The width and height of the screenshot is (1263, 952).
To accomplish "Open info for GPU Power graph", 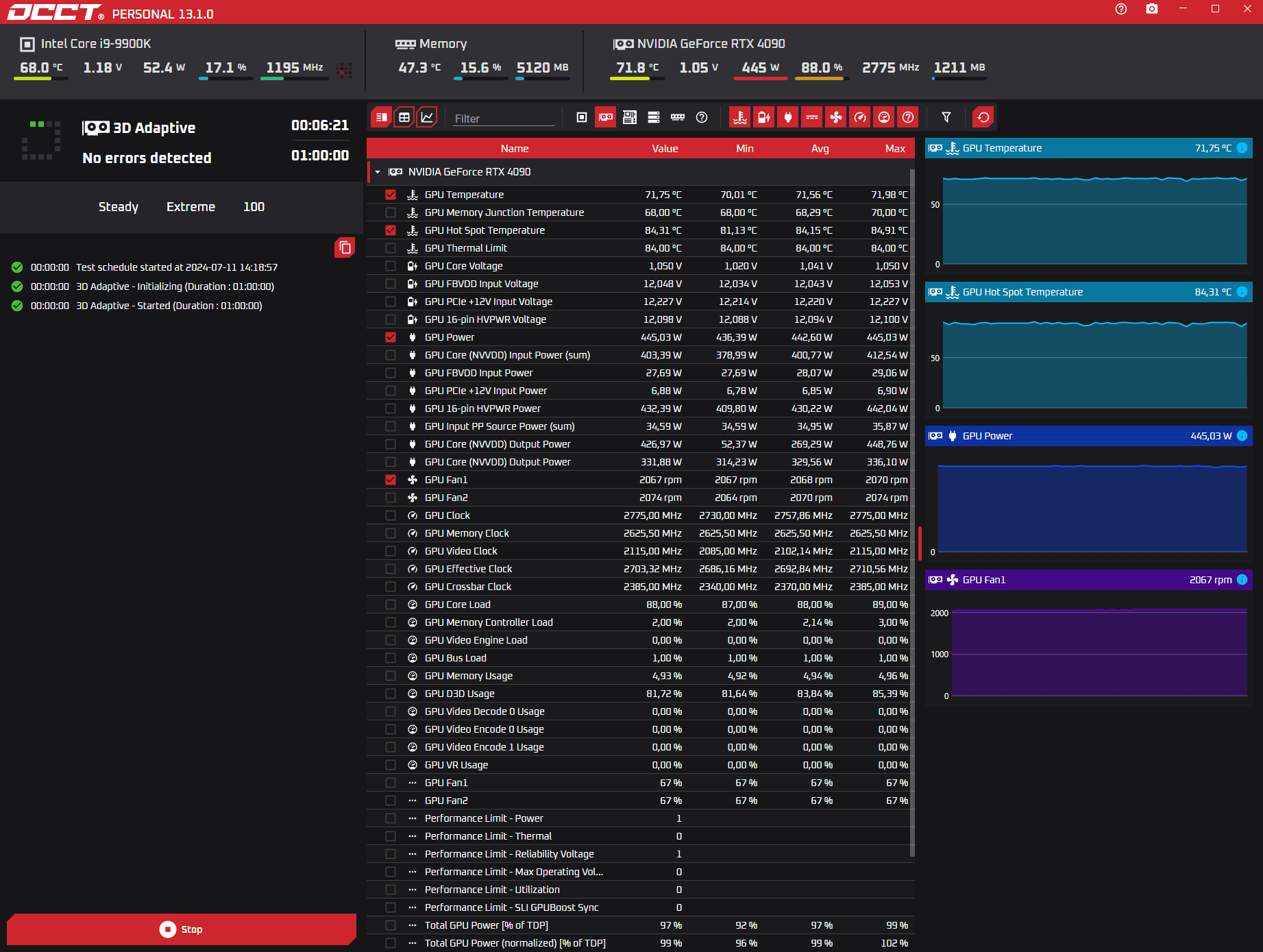I will (x=1242, y=436).
